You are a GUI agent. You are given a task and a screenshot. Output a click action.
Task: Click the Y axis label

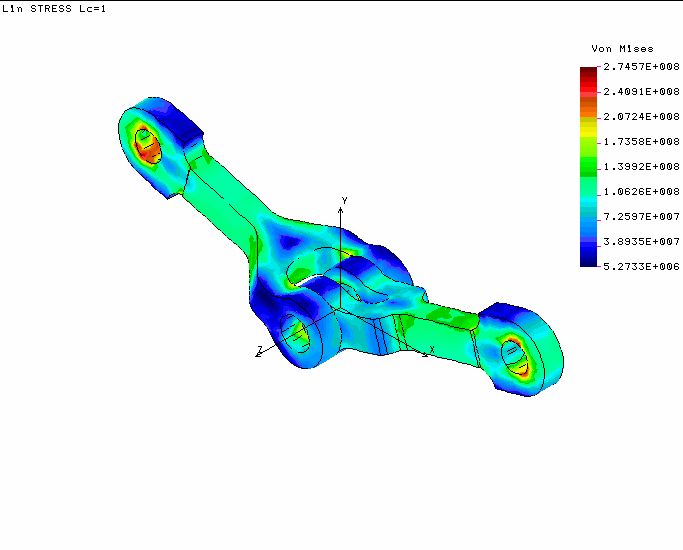point(345,201)
